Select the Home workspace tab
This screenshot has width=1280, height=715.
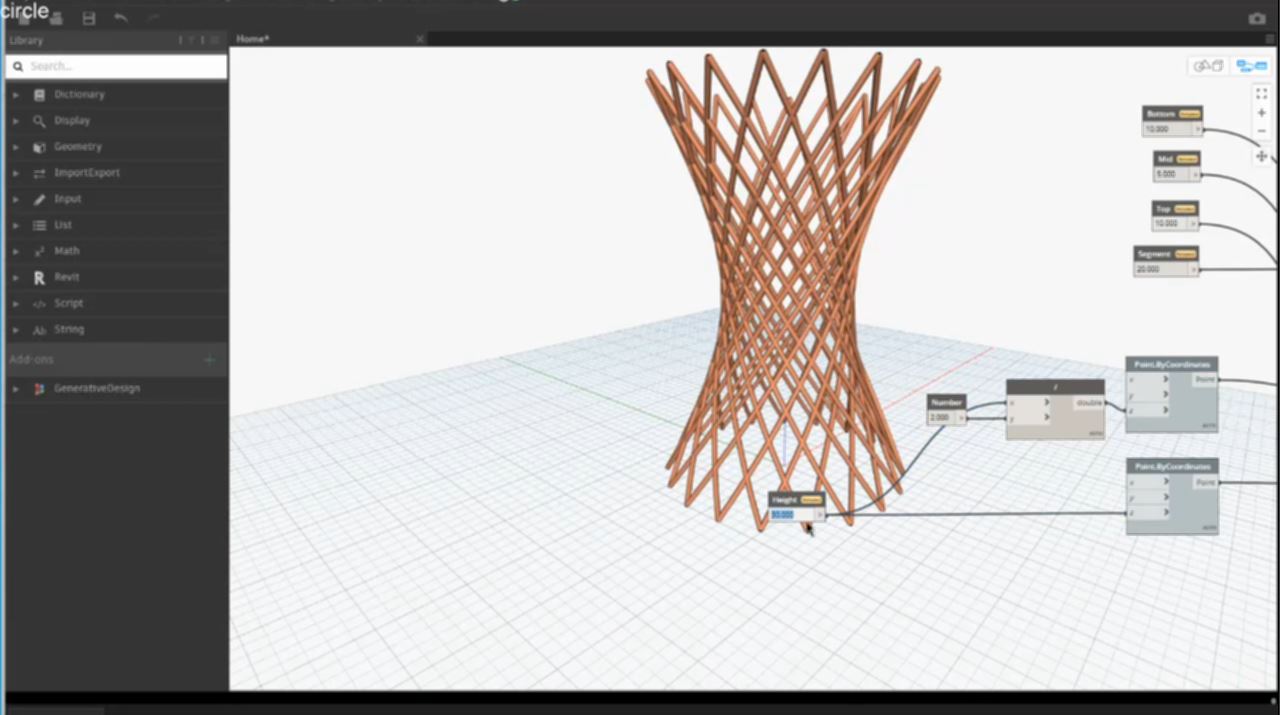[x=253, y=39]
